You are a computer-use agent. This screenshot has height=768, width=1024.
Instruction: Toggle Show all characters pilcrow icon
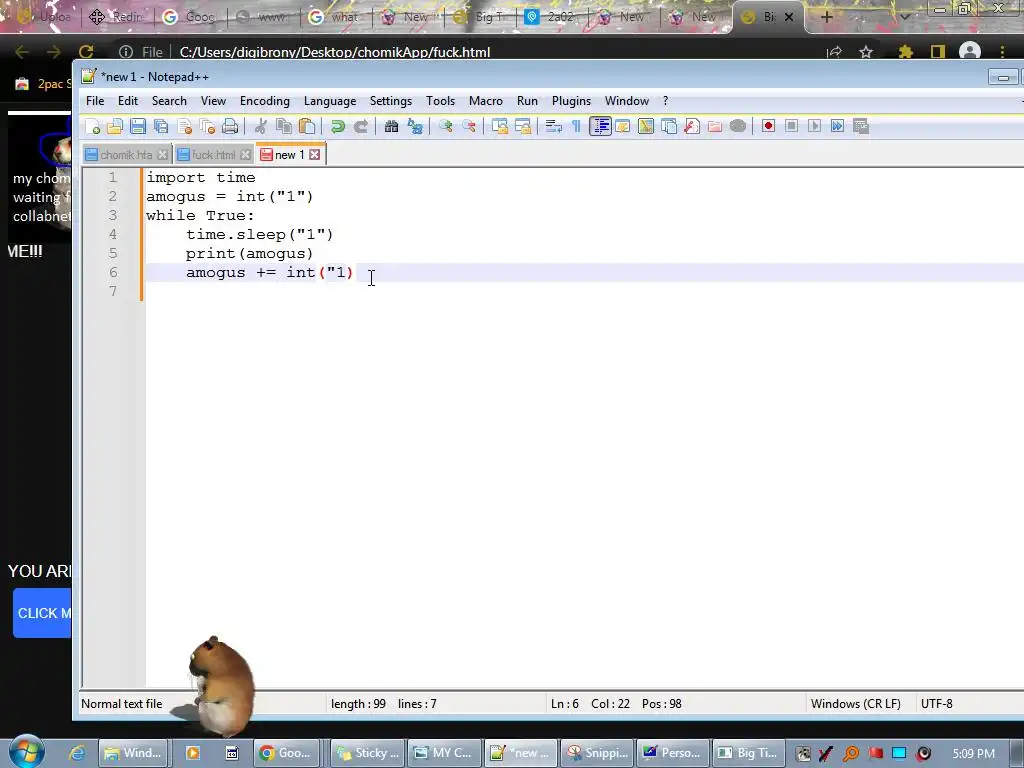(x=576, y=126)
